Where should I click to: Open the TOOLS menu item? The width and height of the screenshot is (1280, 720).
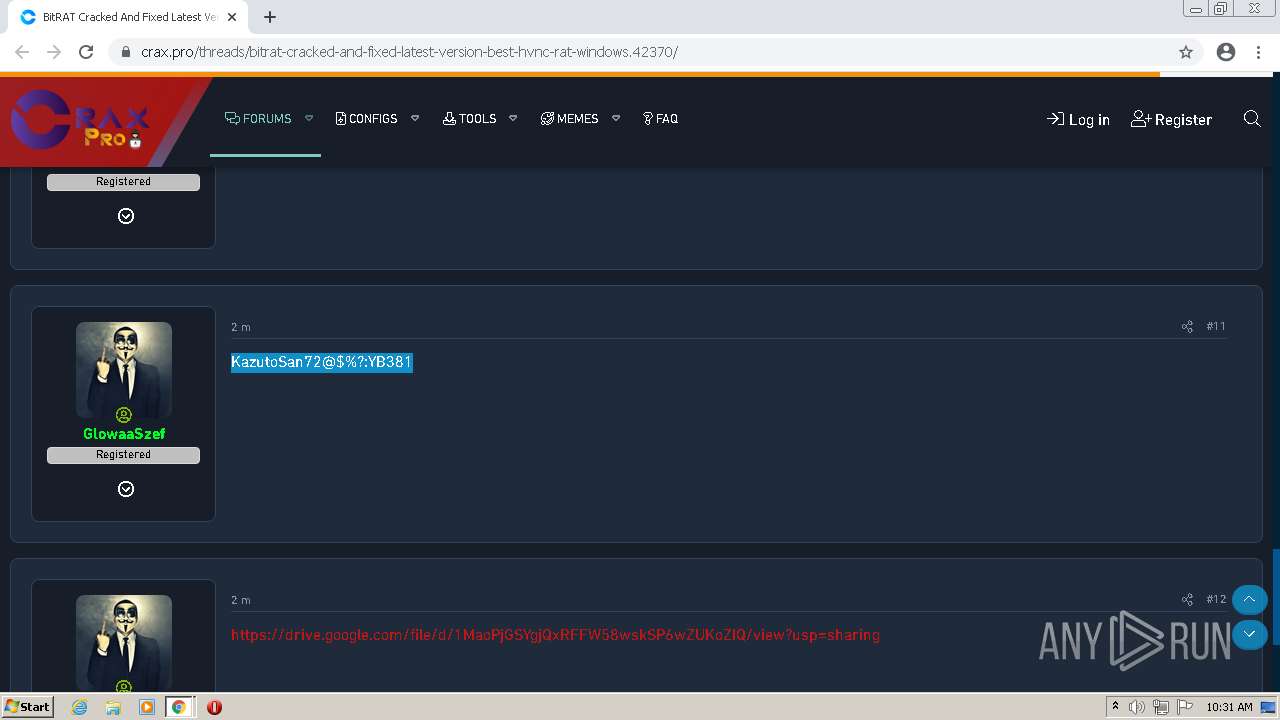[x=469, y=118]
